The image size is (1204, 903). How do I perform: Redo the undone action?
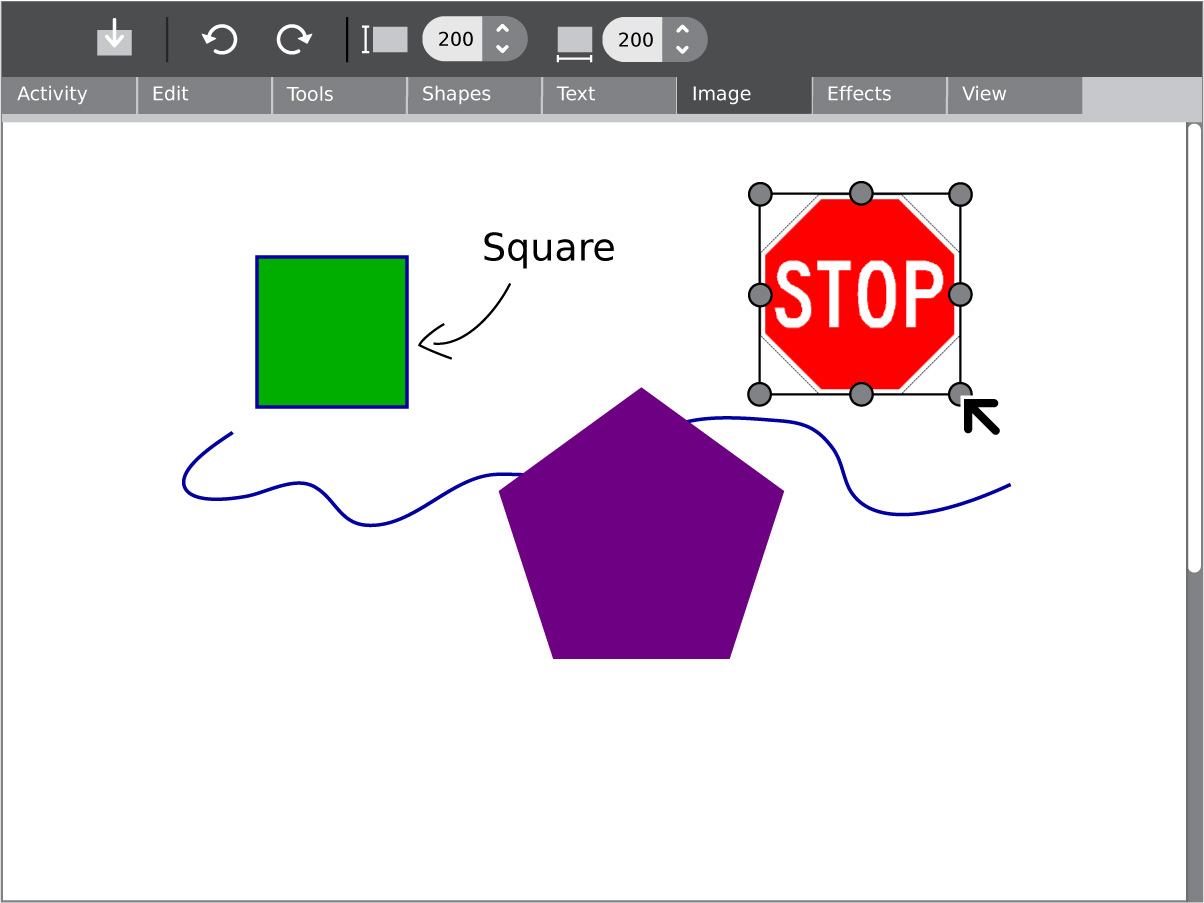[293, 39]
